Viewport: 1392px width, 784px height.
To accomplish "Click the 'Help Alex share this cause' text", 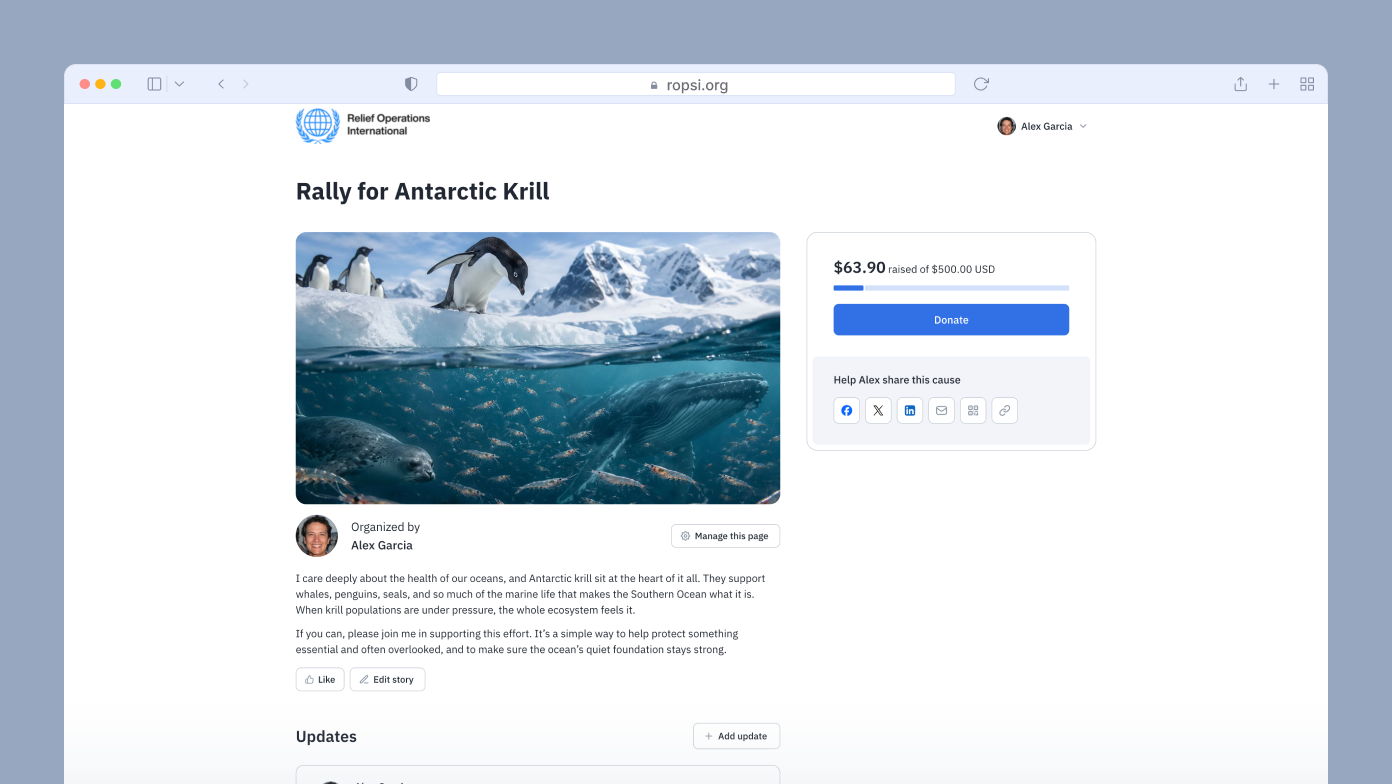I will 897,380.
